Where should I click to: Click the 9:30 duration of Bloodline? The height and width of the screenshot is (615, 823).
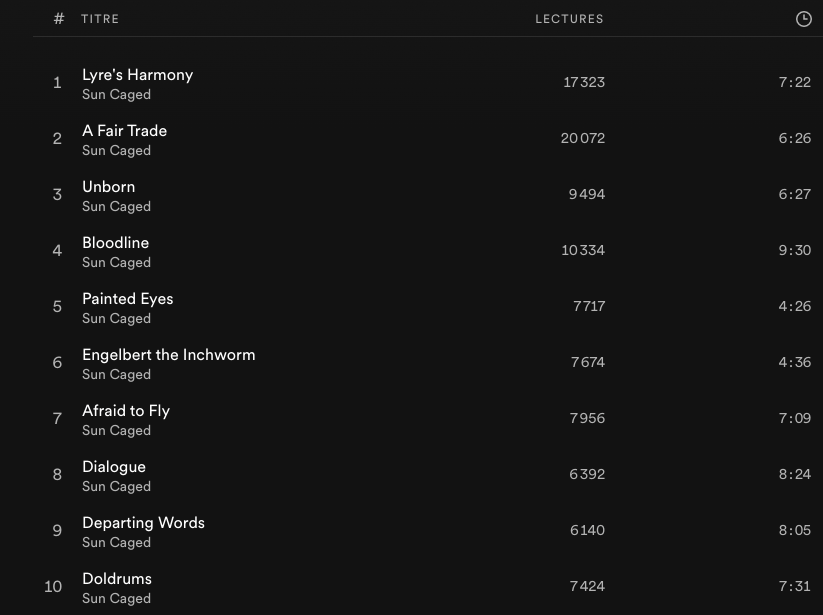[x=794, y=250]
